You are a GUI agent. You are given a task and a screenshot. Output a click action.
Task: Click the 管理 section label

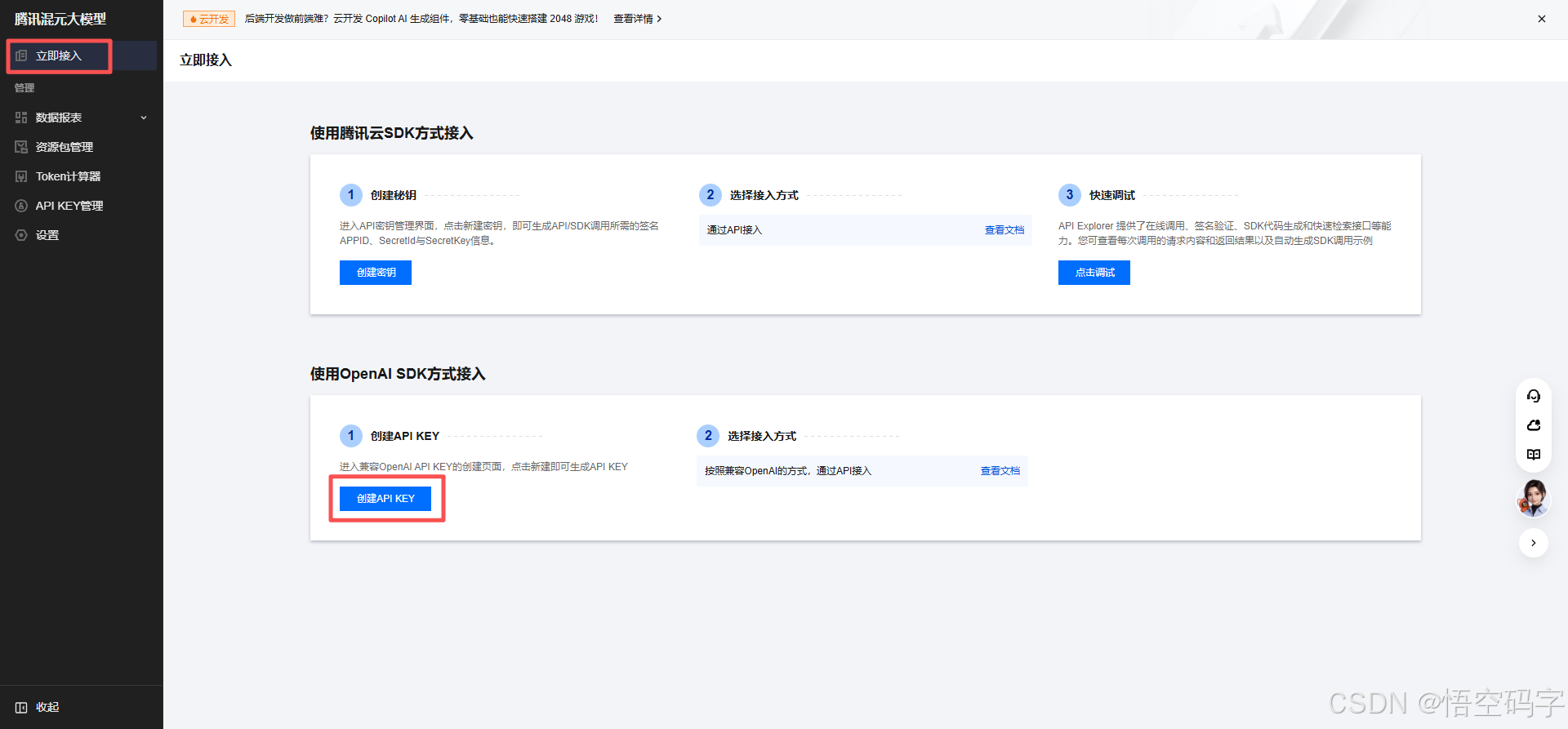tap(24, 88)
